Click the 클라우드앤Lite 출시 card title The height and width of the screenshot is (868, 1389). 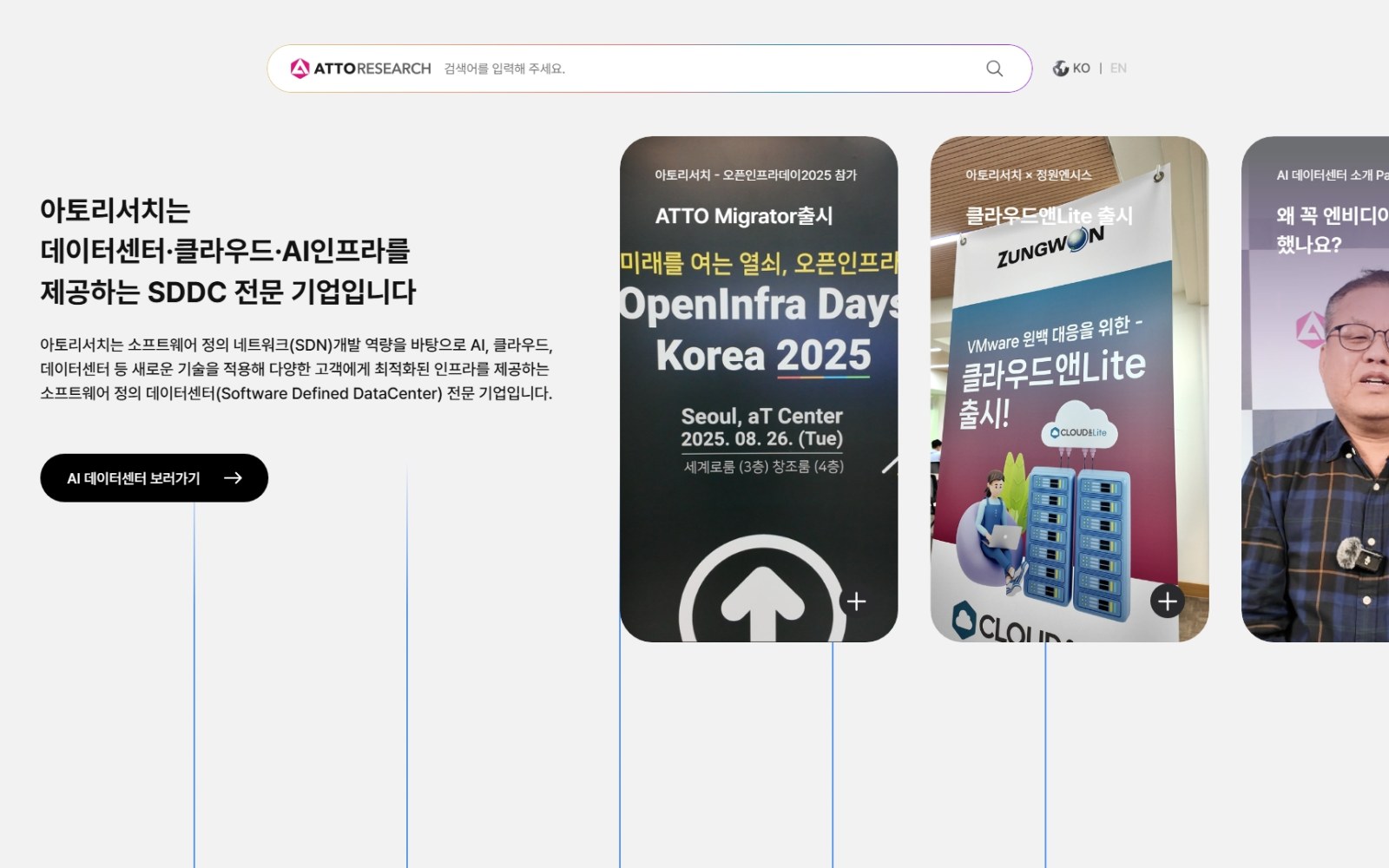tap(1049, 216)
